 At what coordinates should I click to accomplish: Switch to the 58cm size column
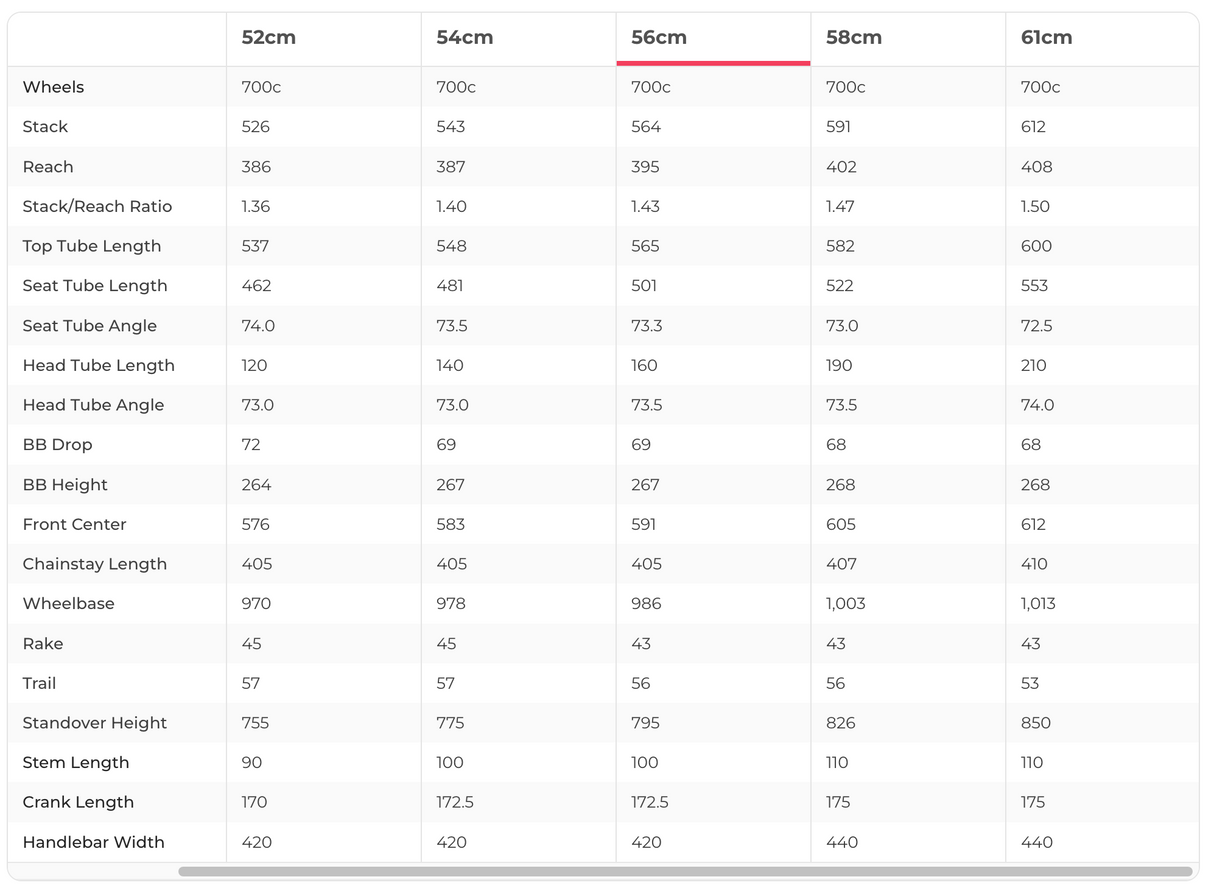point(853,38)
